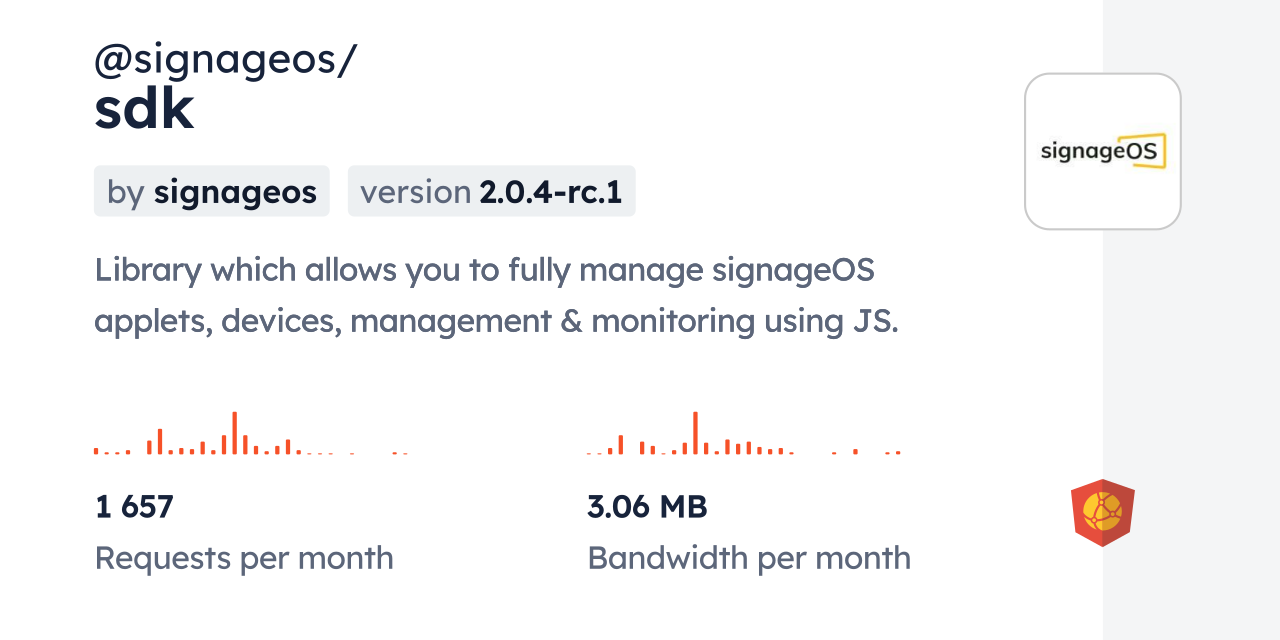
Task: Click the signageOS logo tile
Action: 1102,151
